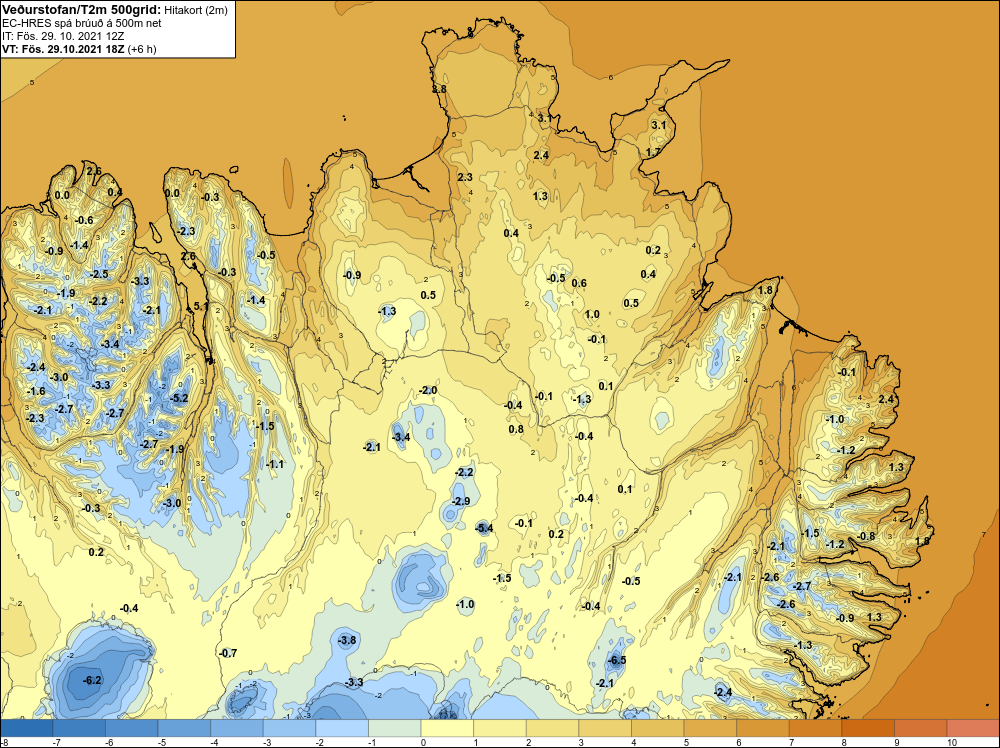Click the -2.0 temperature value

429,390
